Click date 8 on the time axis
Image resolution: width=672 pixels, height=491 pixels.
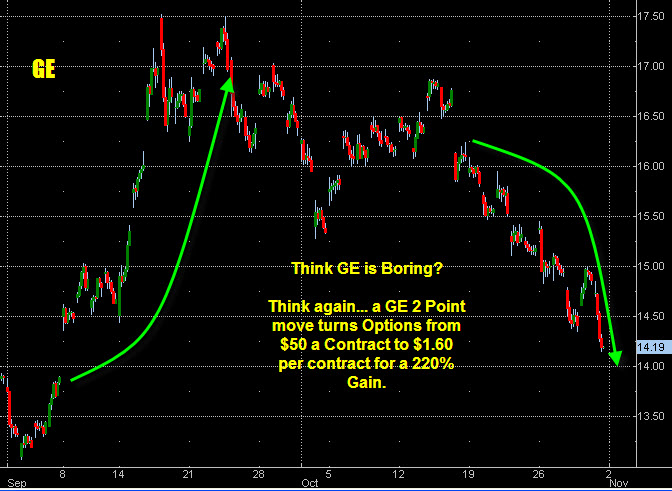[x=63, y=471]
